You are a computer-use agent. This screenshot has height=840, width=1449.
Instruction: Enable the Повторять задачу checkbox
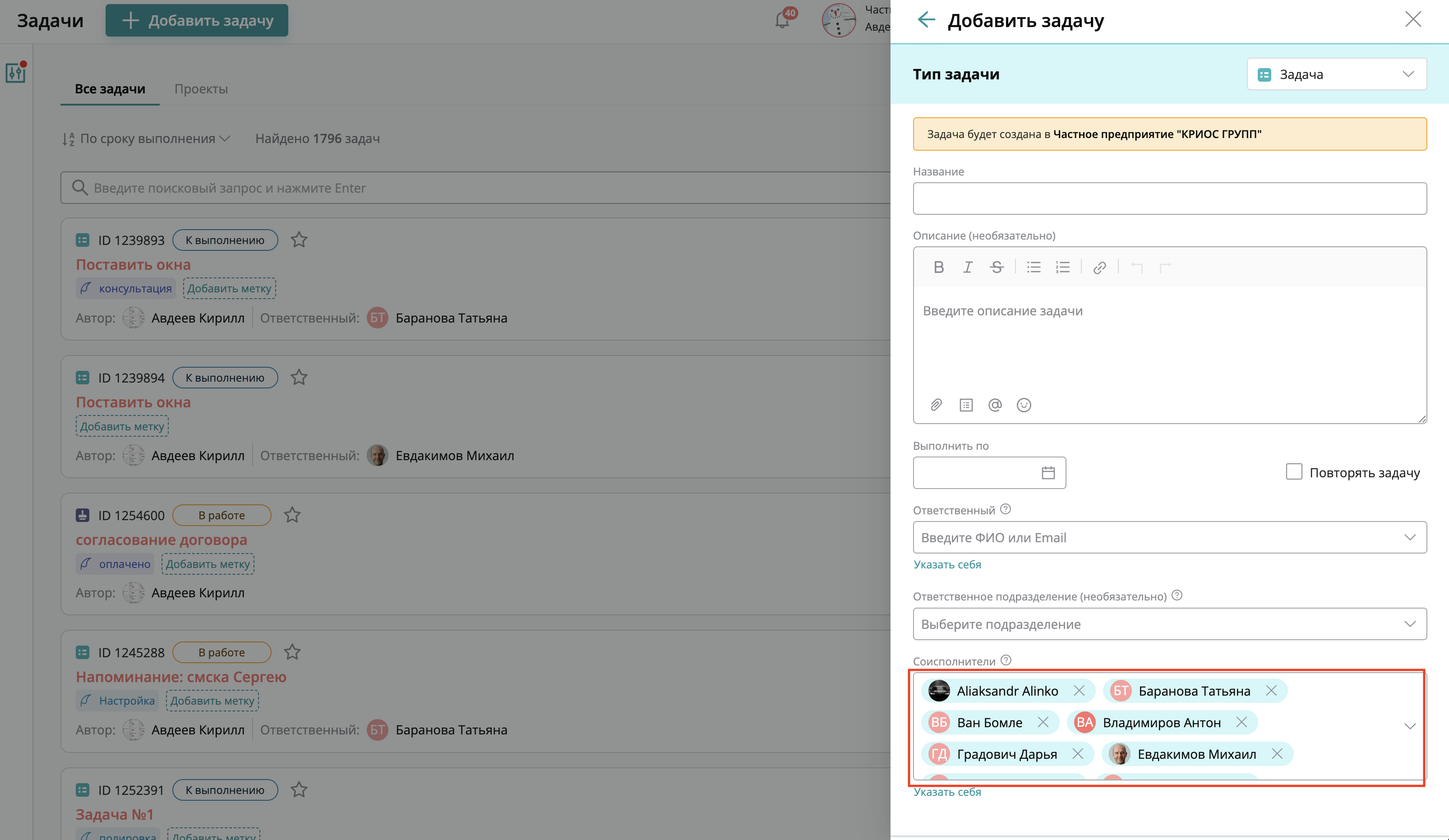[x=1294, y=471]
